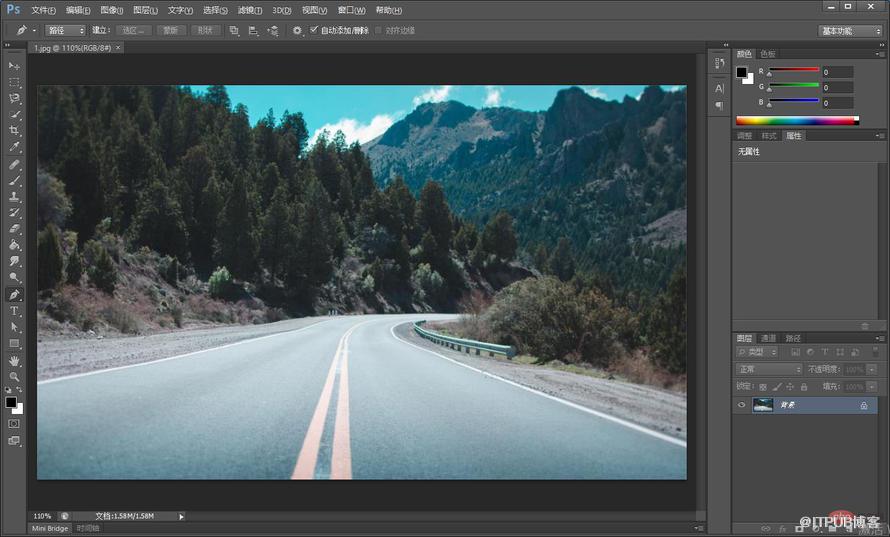Image resolution: width=890 pixels, height=537 pixels.
Task: Select the Lasso tool
Action: [x=14, y=98]
